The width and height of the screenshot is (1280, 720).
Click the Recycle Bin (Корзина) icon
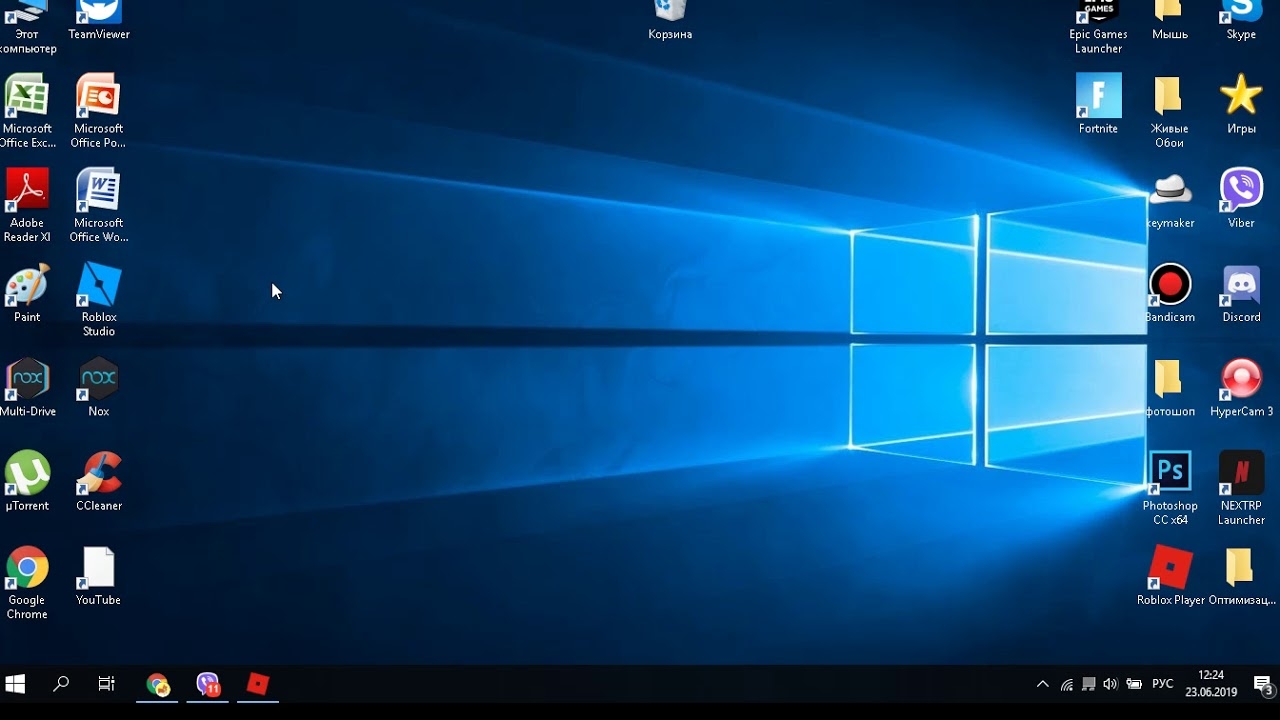click(670, 20)
